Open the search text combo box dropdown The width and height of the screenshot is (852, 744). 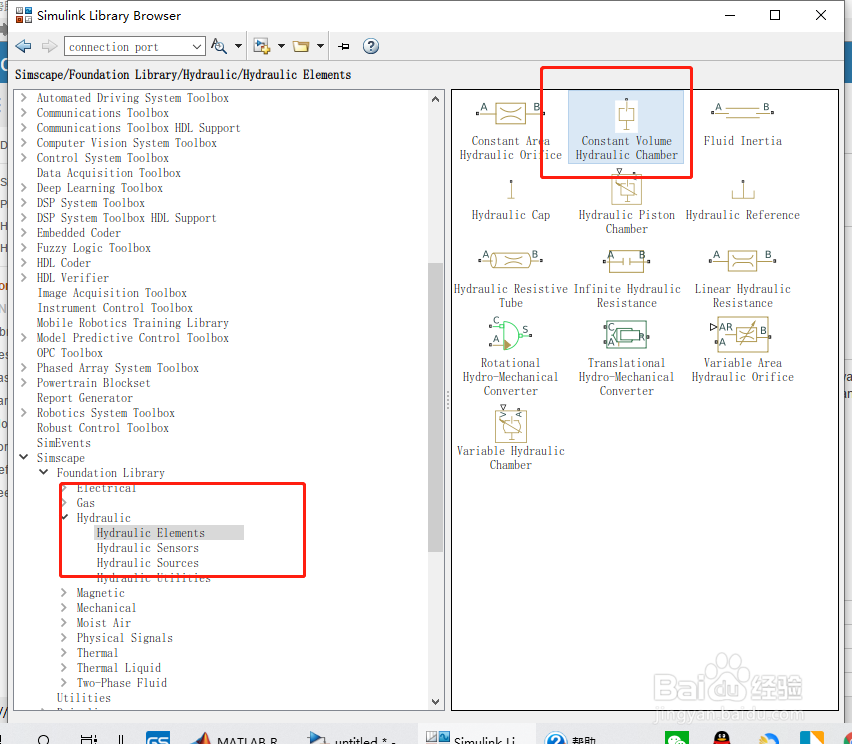[197, 47]
